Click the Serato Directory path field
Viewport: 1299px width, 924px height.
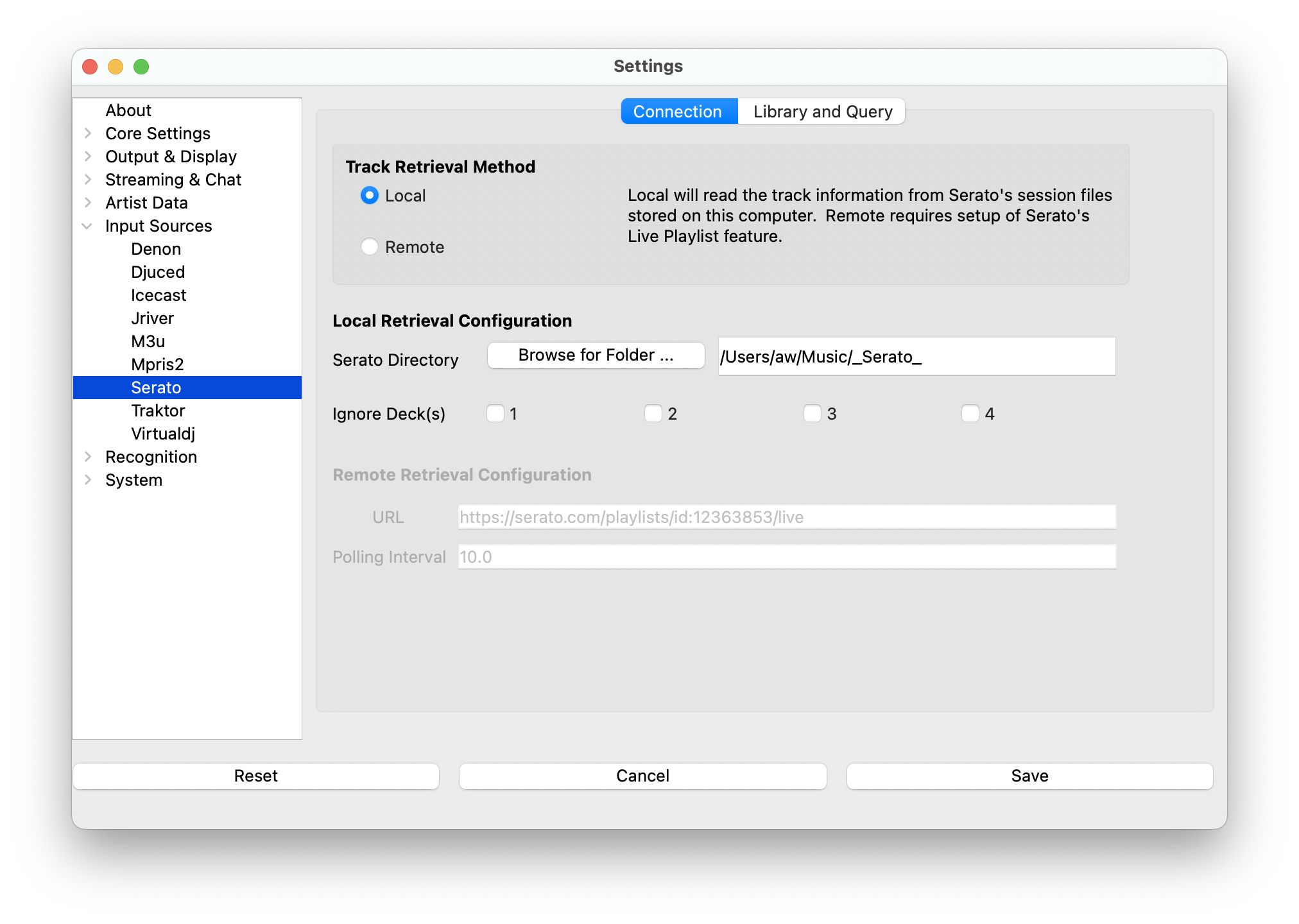pos(916,357)
